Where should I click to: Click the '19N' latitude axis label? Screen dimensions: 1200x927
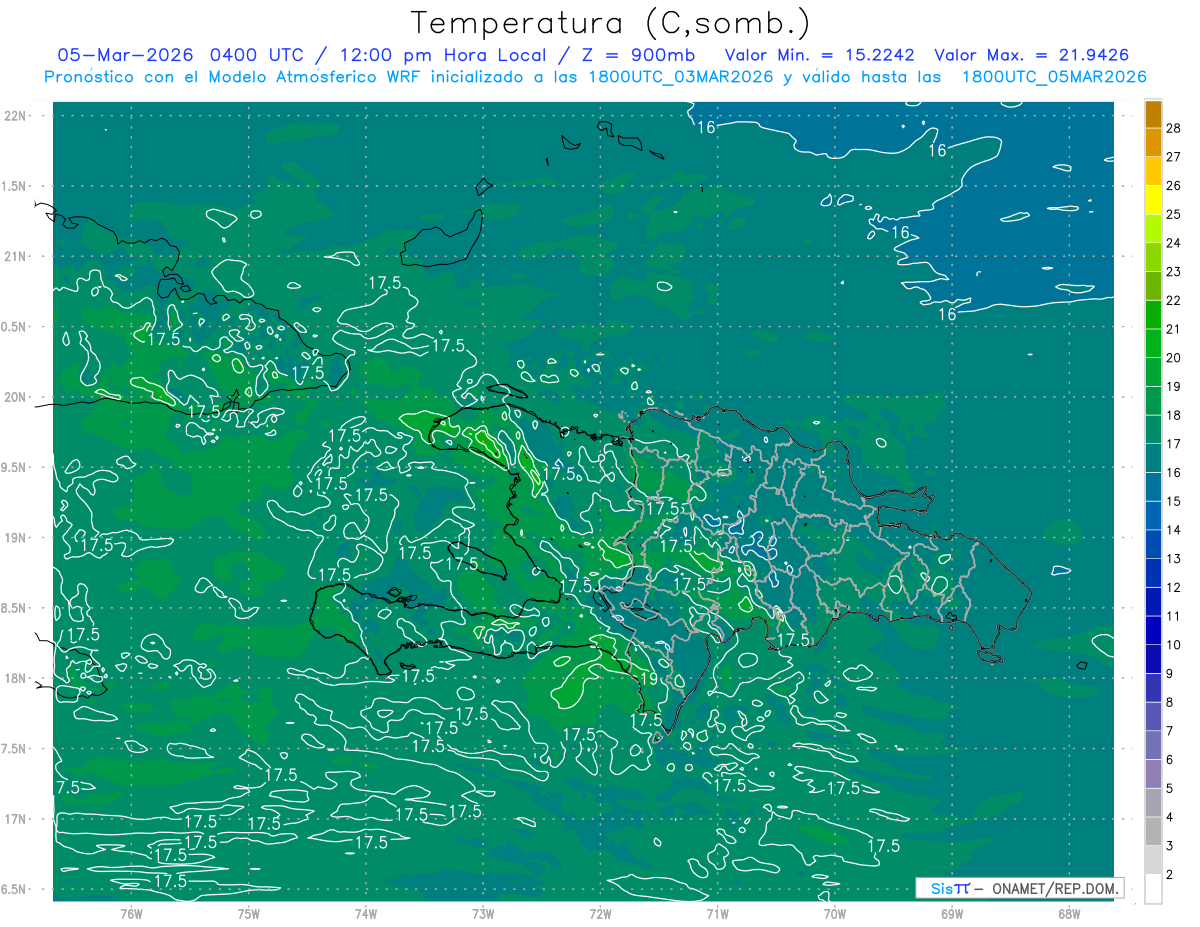[x=16, y=537]
